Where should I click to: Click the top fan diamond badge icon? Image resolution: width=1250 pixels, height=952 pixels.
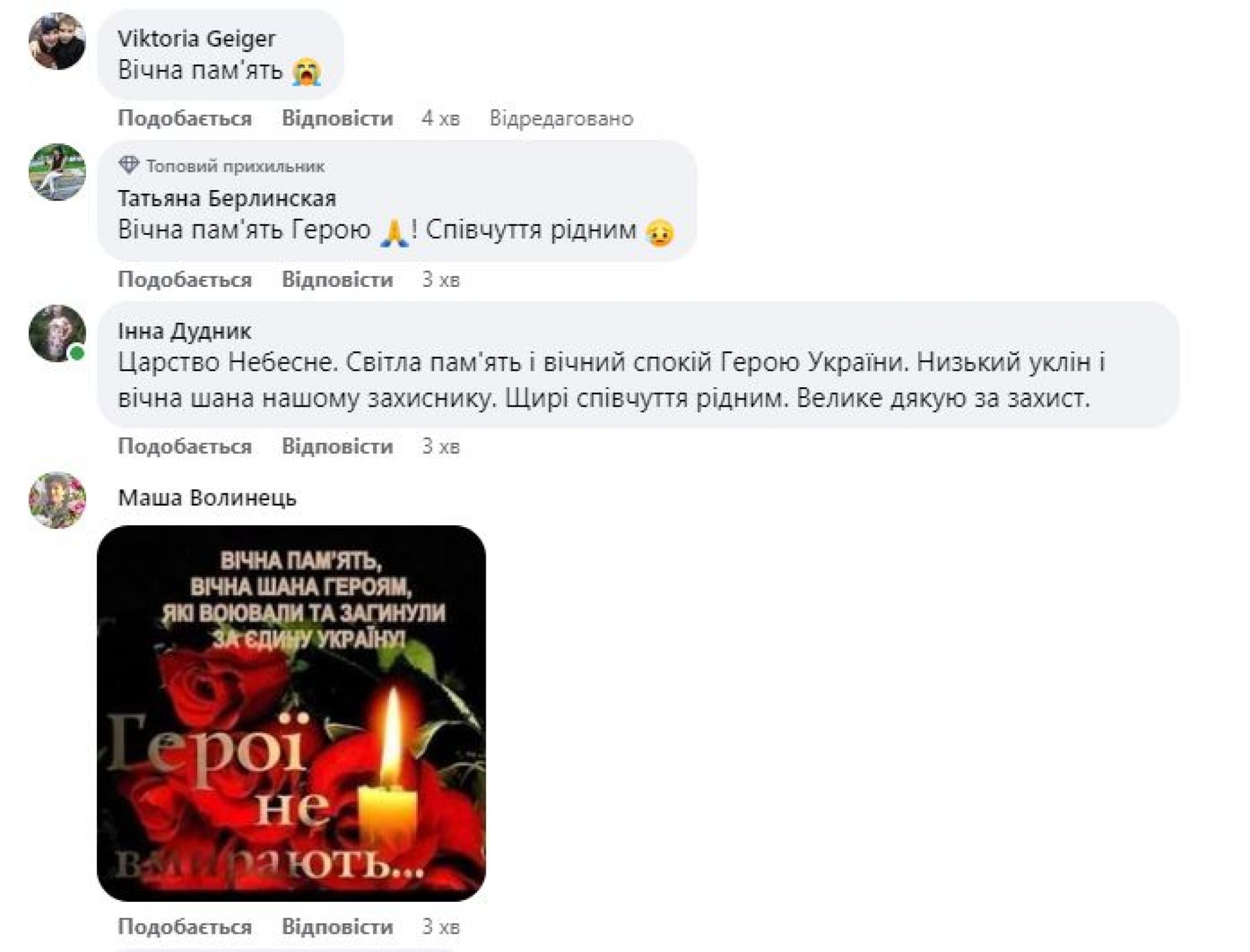[129, 165]
